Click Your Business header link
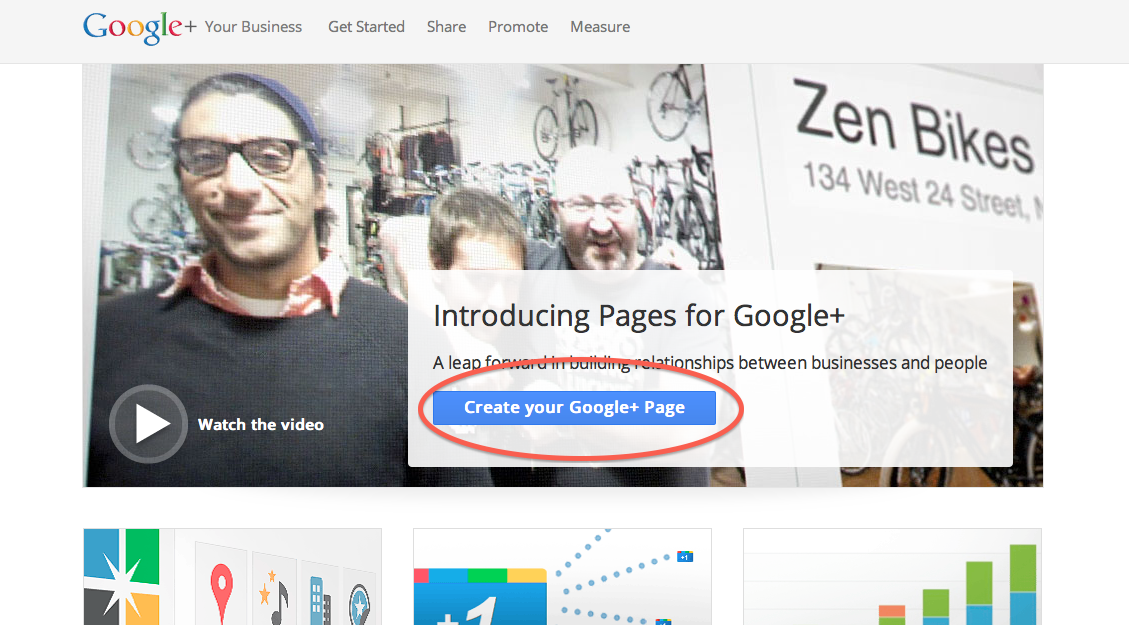This screenshot has width=1129, height=625. tap(253, 27)
